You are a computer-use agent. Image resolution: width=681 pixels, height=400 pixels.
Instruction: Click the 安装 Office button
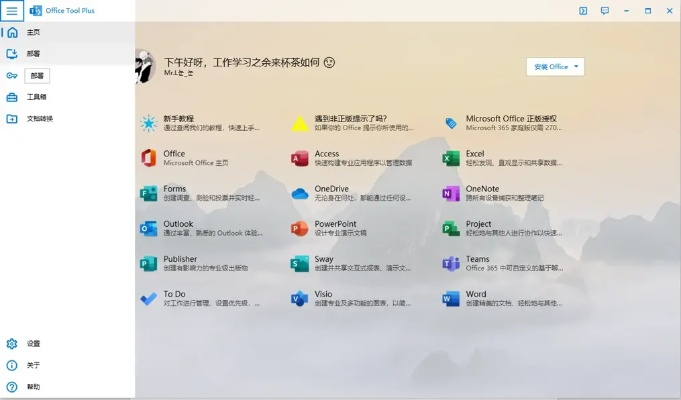click(x=555, y=67)
